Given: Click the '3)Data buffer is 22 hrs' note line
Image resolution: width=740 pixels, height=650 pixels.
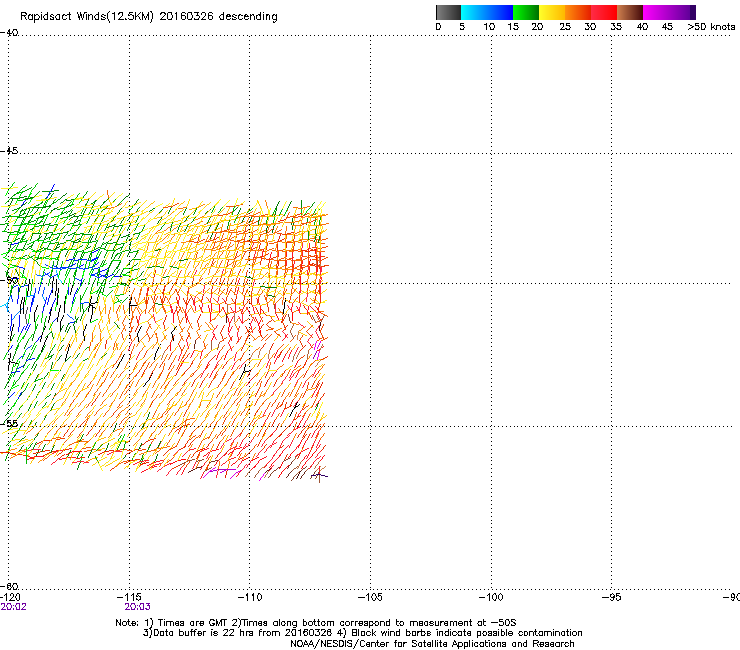Looking at the screenshot, I should click(362, 633).
